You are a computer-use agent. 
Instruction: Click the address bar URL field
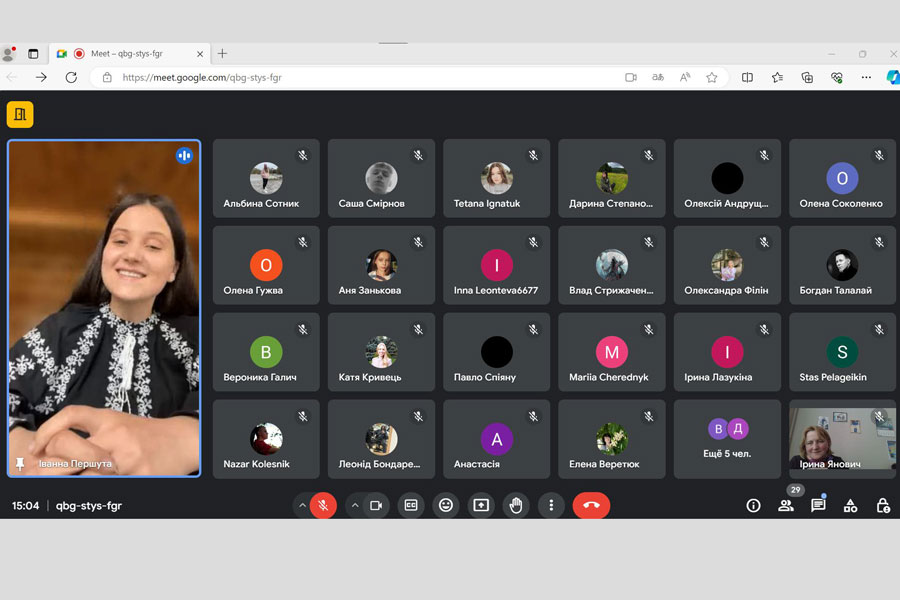click(x=367, y=78)
